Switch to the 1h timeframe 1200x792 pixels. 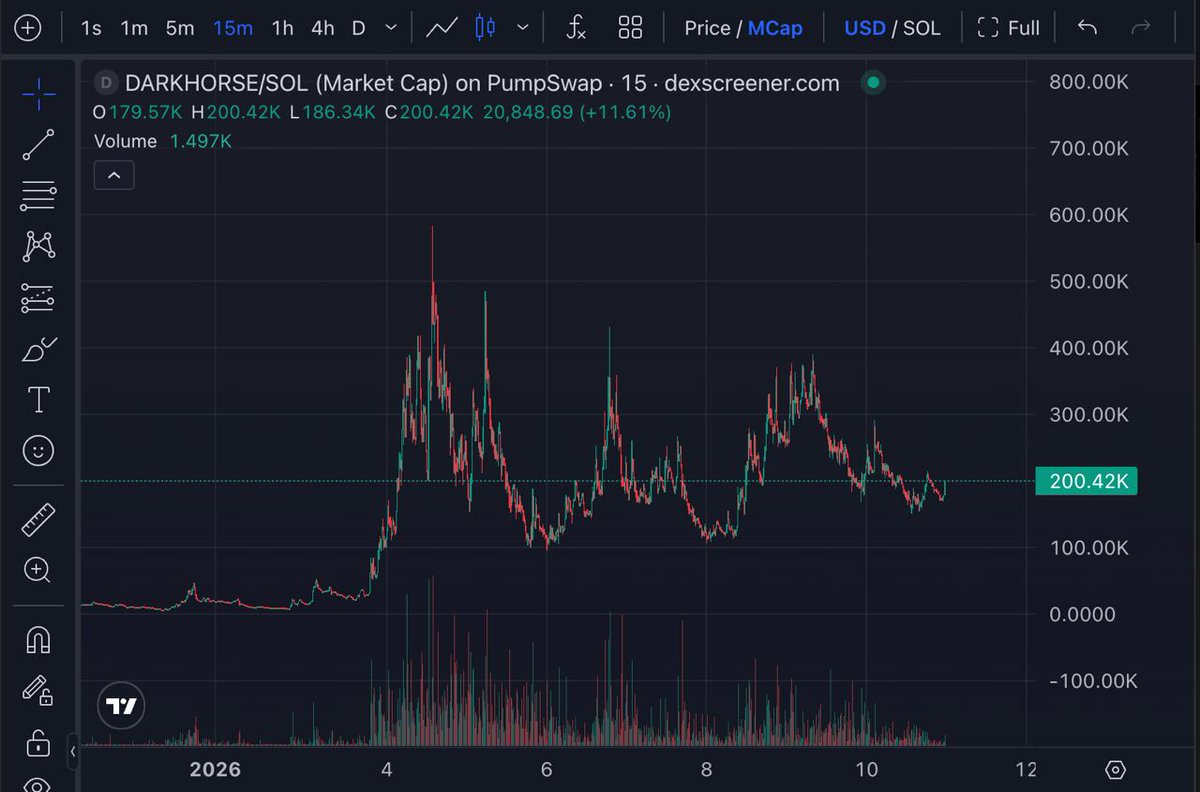pyautogui.click(x=281, y=27)
